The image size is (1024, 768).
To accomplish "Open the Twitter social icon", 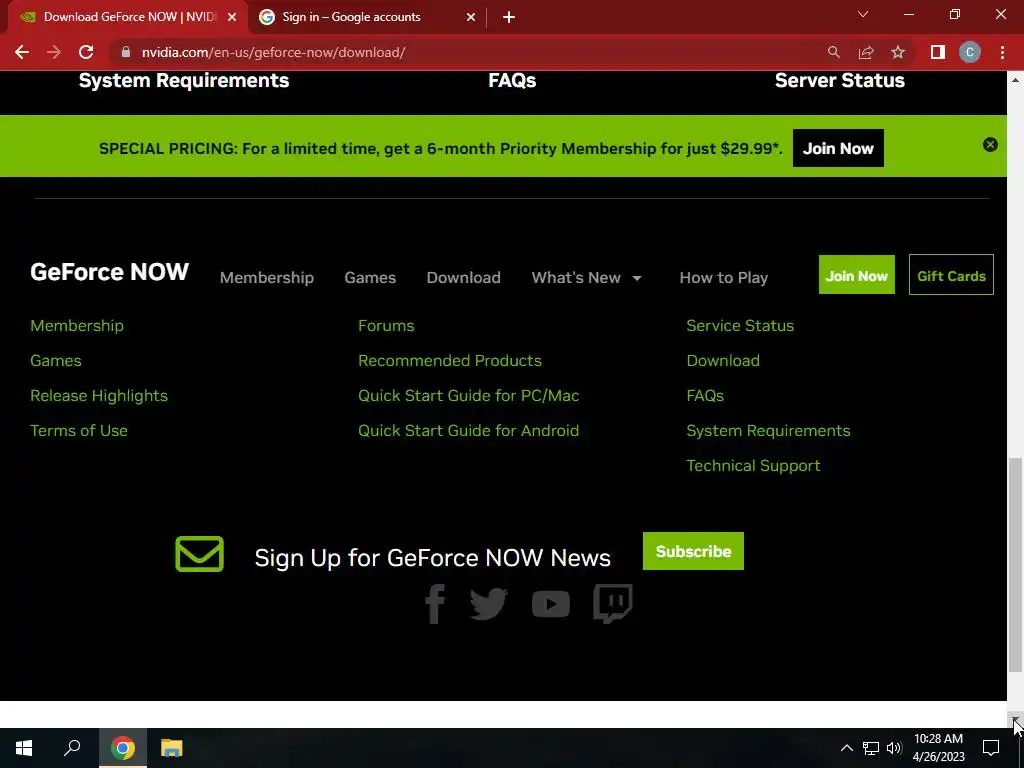I will (488, 603).
